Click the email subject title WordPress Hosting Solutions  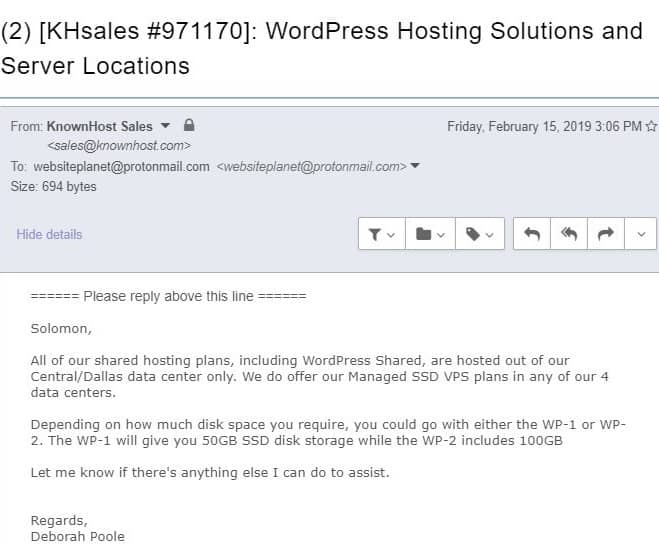coord(322,48)
